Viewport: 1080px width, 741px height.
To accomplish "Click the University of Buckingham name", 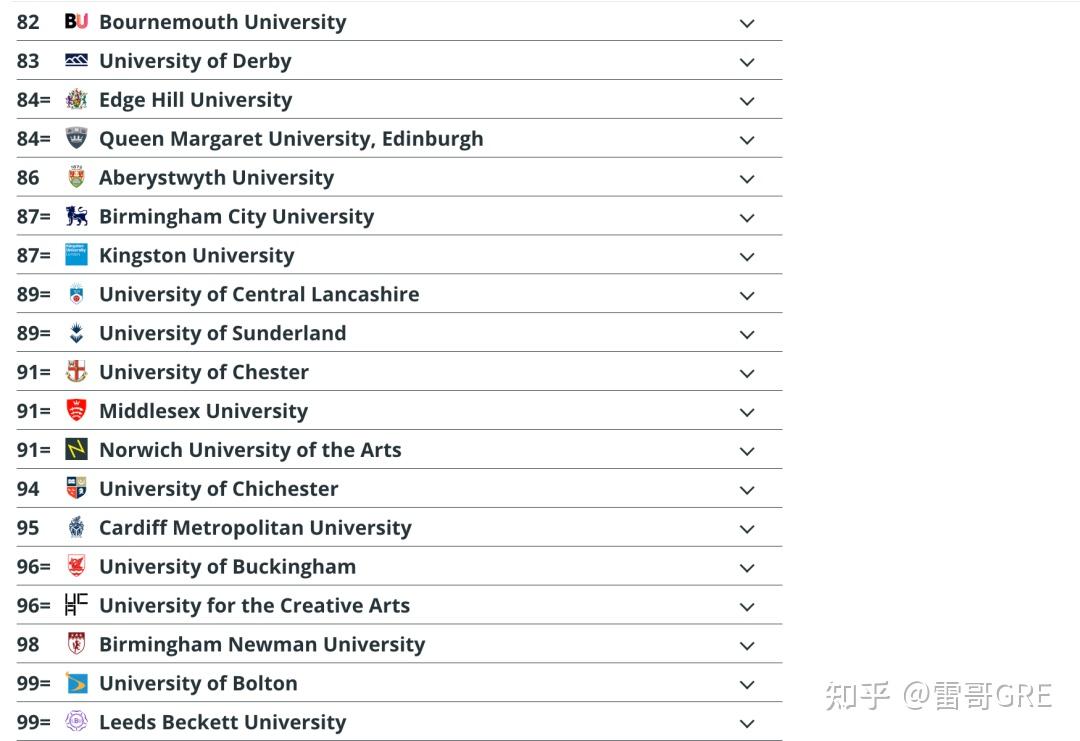I will point(227,566).
